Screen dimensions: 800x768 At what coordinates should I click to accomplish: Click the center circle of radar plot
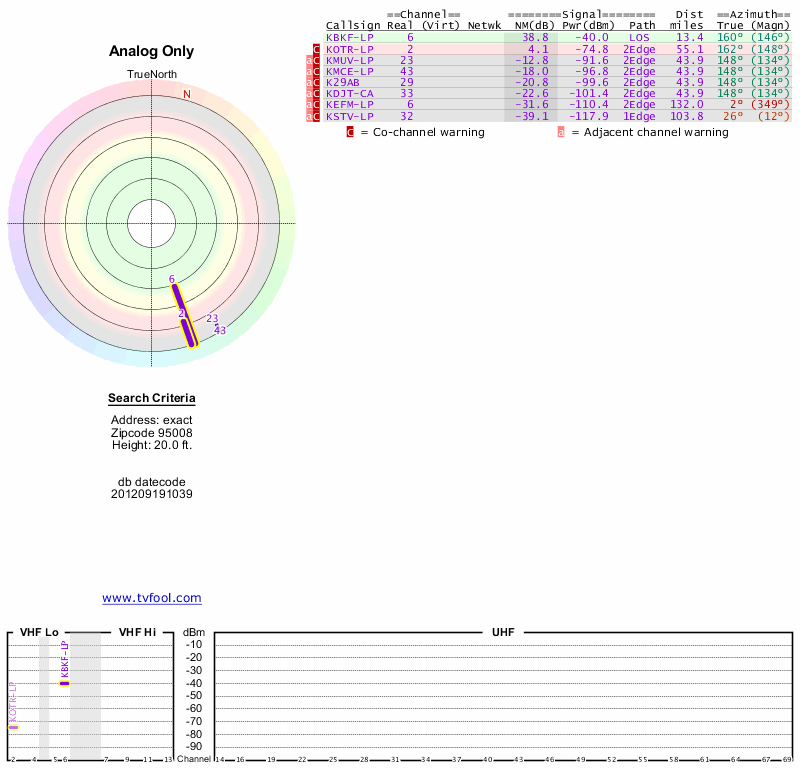152,223
